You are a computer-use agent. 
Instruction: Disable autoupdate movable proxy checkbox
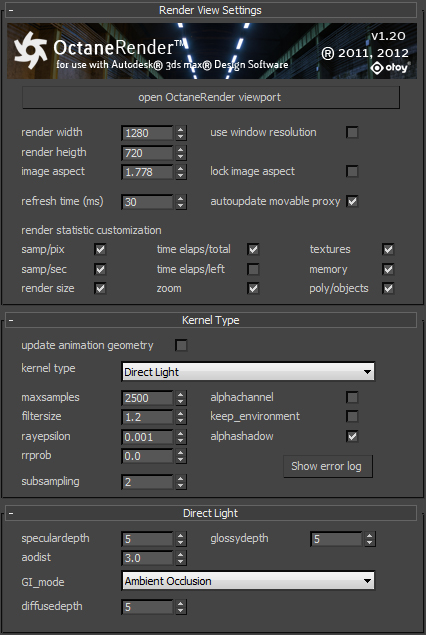[x=352, y=201]
